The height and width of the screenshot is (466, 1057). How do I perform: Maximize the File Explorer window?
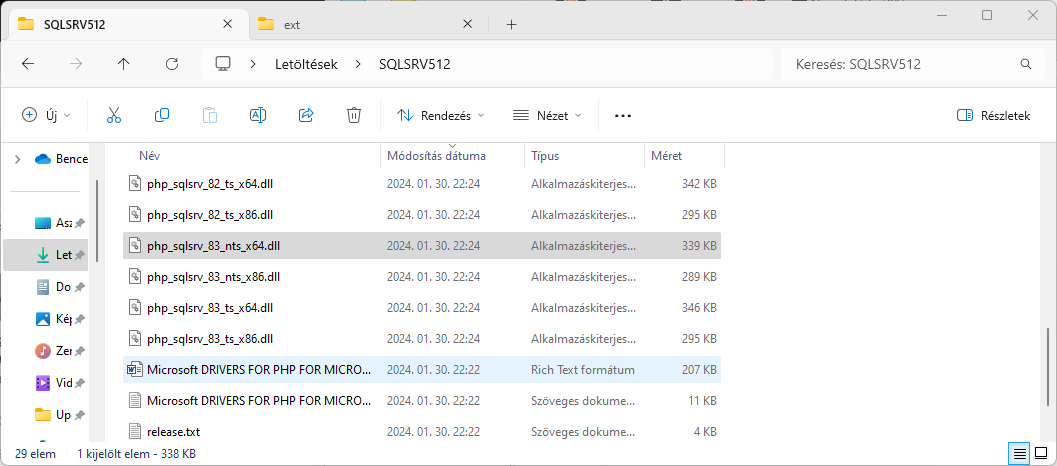987,16
